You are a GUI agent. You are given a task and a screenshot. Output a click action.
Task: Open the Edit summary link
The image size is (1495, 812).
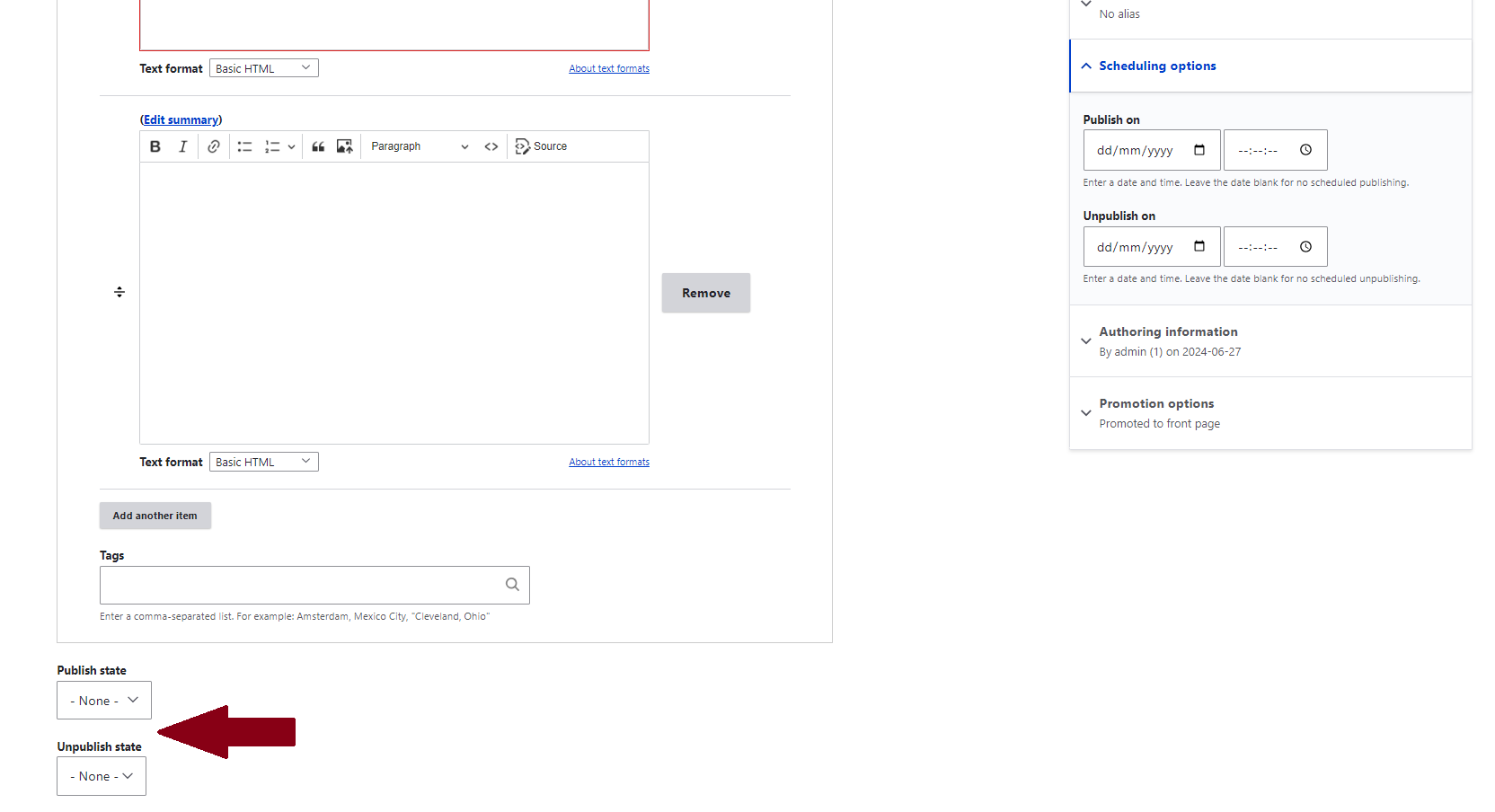[x=180, y=119]
